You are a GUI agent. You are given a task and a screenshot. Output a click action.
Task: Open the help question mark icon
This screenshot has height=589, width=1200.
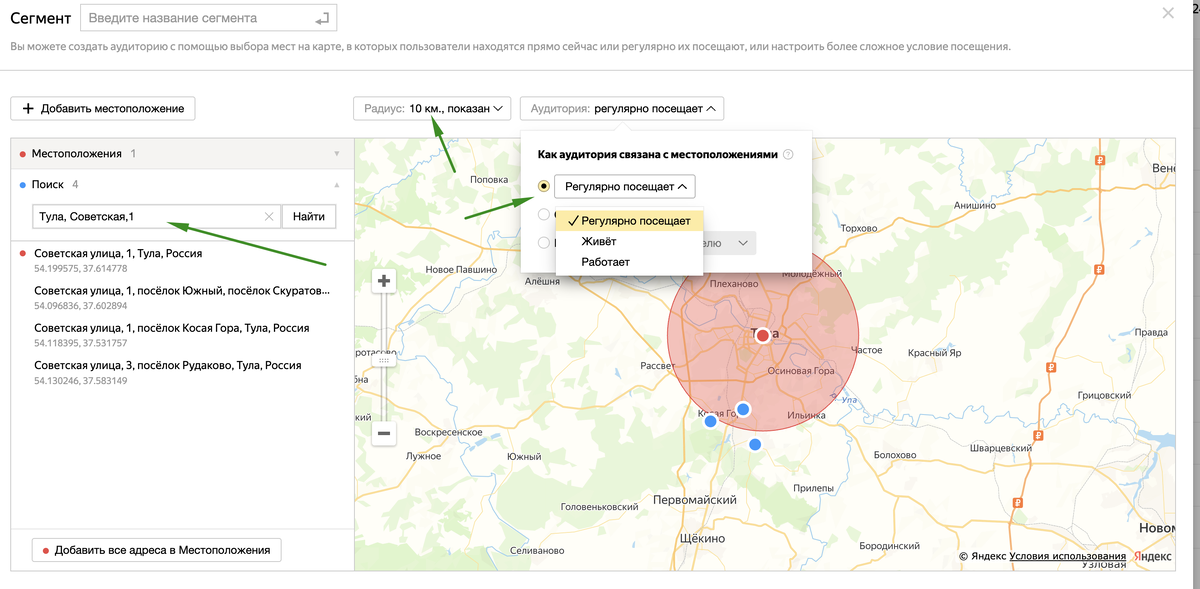pyautogui.click(x=788, y=155)
